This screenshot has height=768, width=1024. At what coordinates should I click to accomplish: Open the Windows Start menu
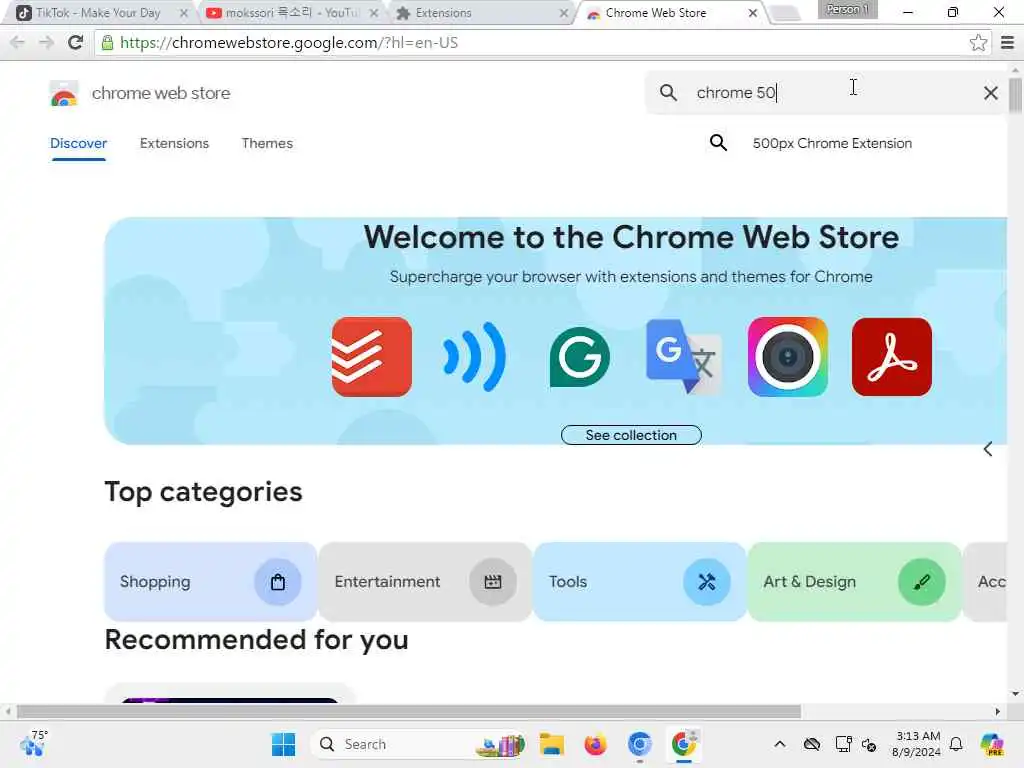pos(283,744)
